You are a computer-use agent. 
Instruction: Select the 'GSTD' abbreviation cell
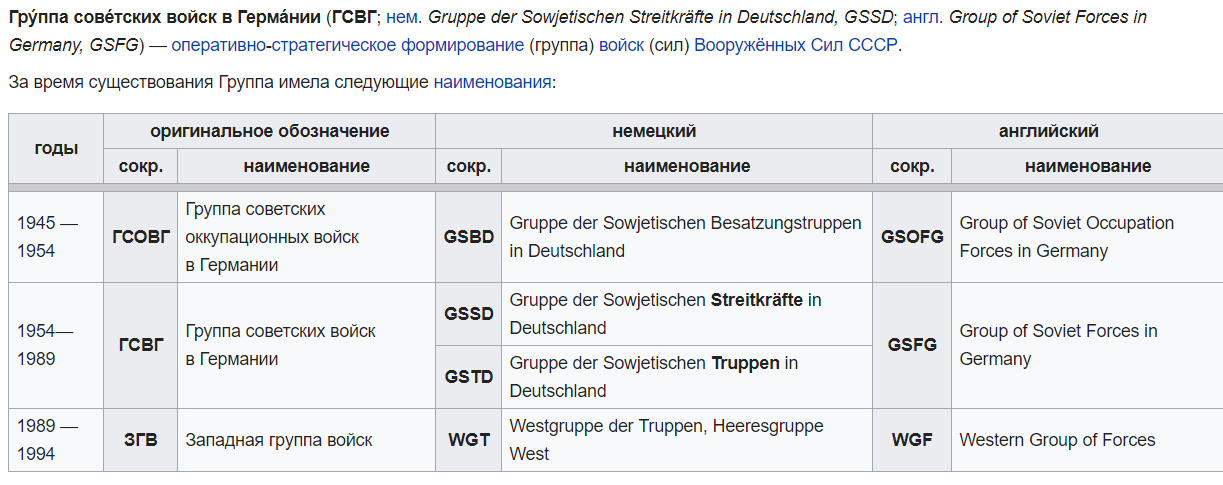coord(469,377)
